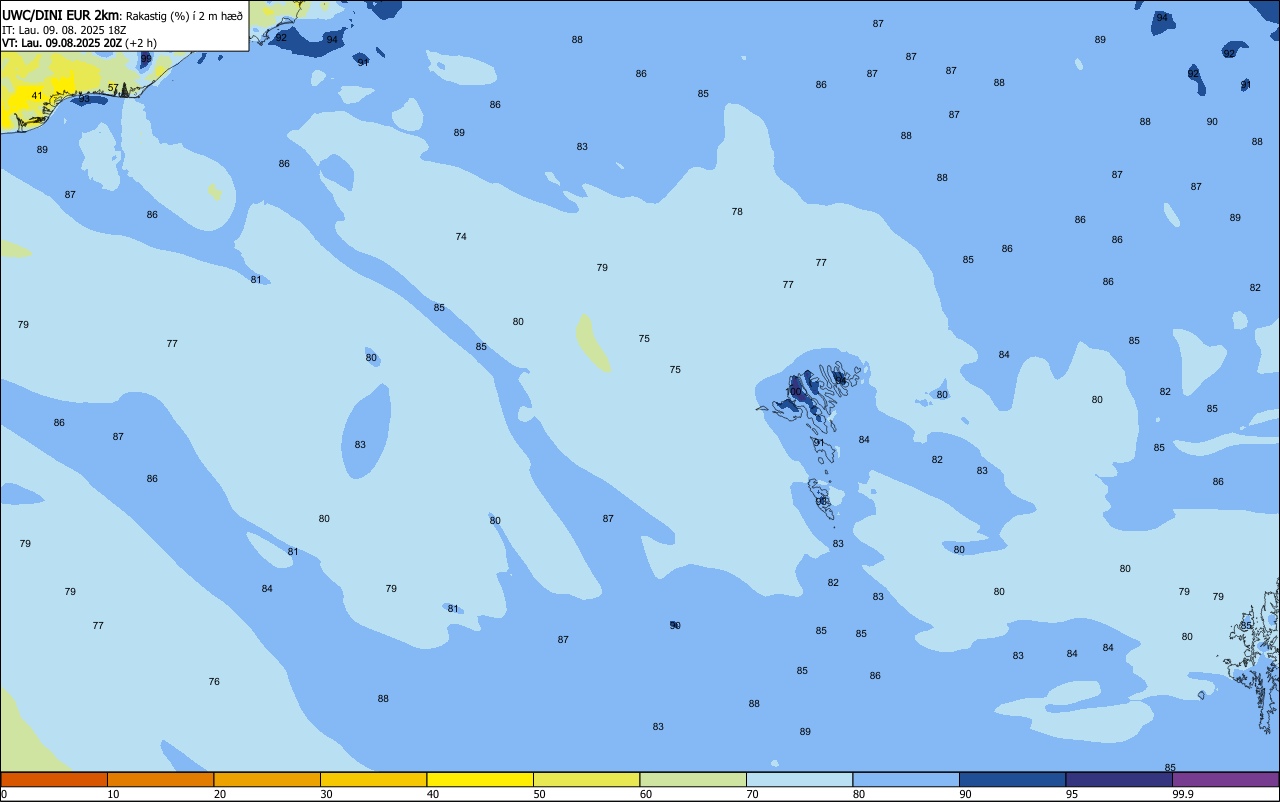The image size is (1280, 802).
Task: Pick the 50–60 pale yellow legend swatch
Action: coord(586,779)
